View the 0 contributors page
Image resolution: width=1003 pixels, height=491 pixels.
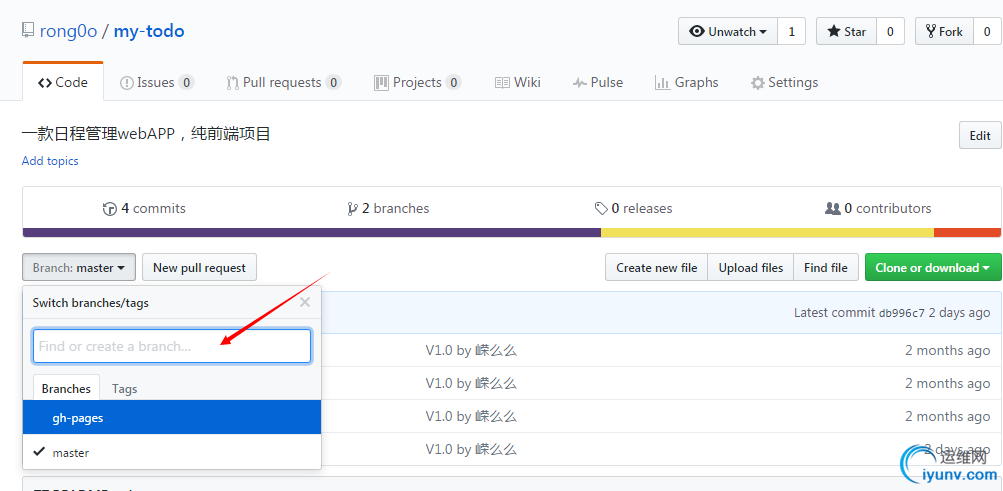click(x=878, y=208)
